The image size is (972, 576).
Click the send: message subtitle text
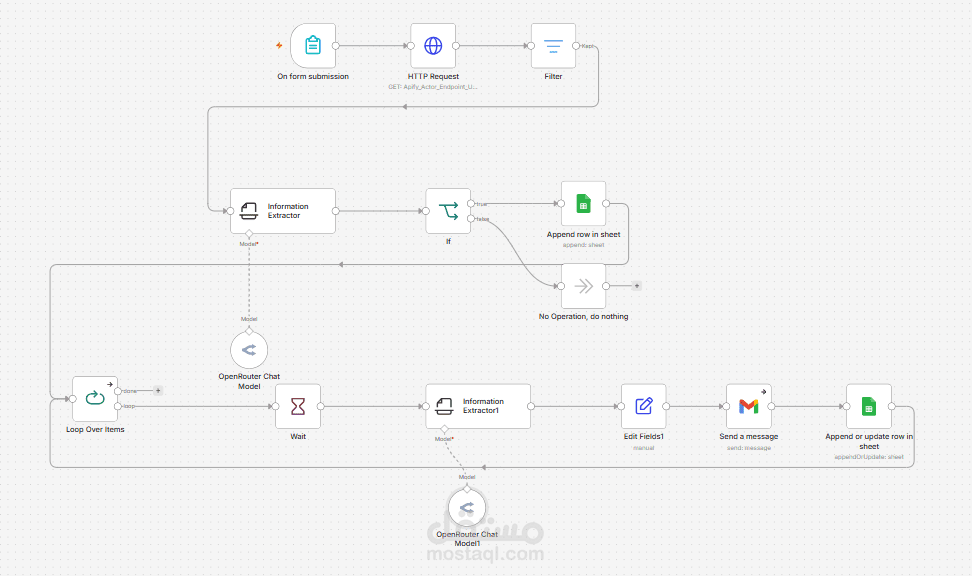click(x=749, y=448)
